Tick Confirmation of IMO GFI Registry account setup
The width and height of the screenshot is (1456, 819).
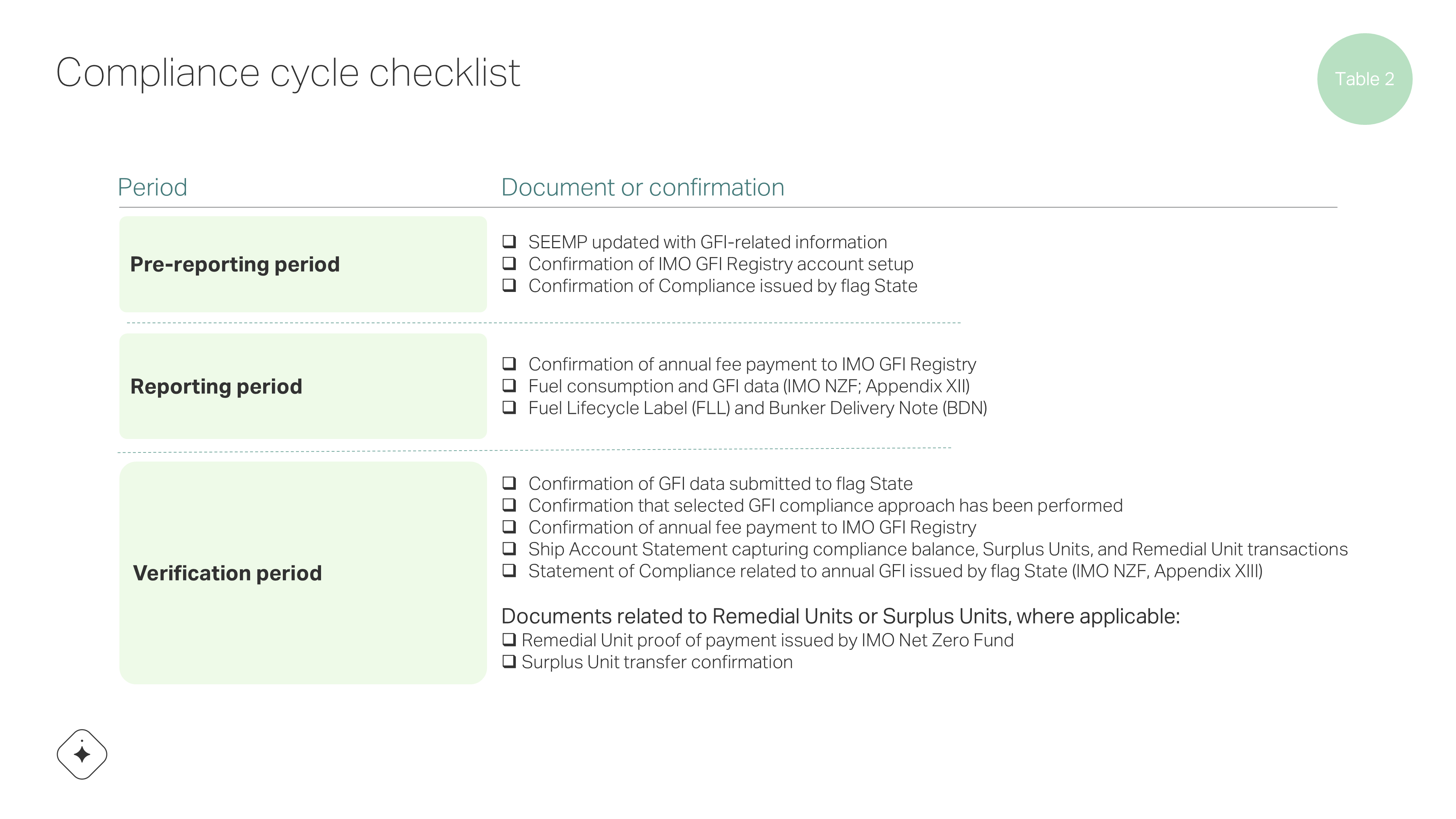[509, 264]
